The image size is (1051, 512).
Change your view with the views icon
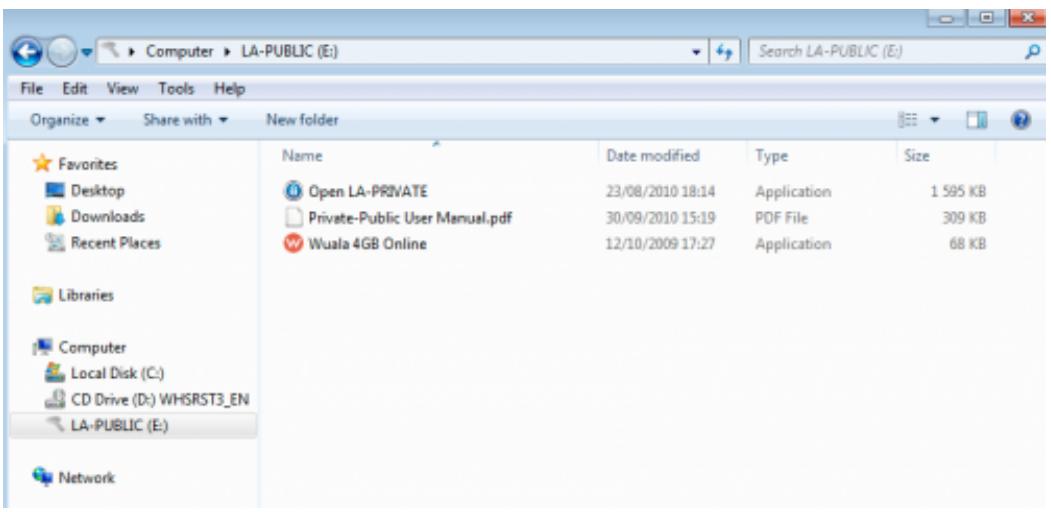pos(908,120)
